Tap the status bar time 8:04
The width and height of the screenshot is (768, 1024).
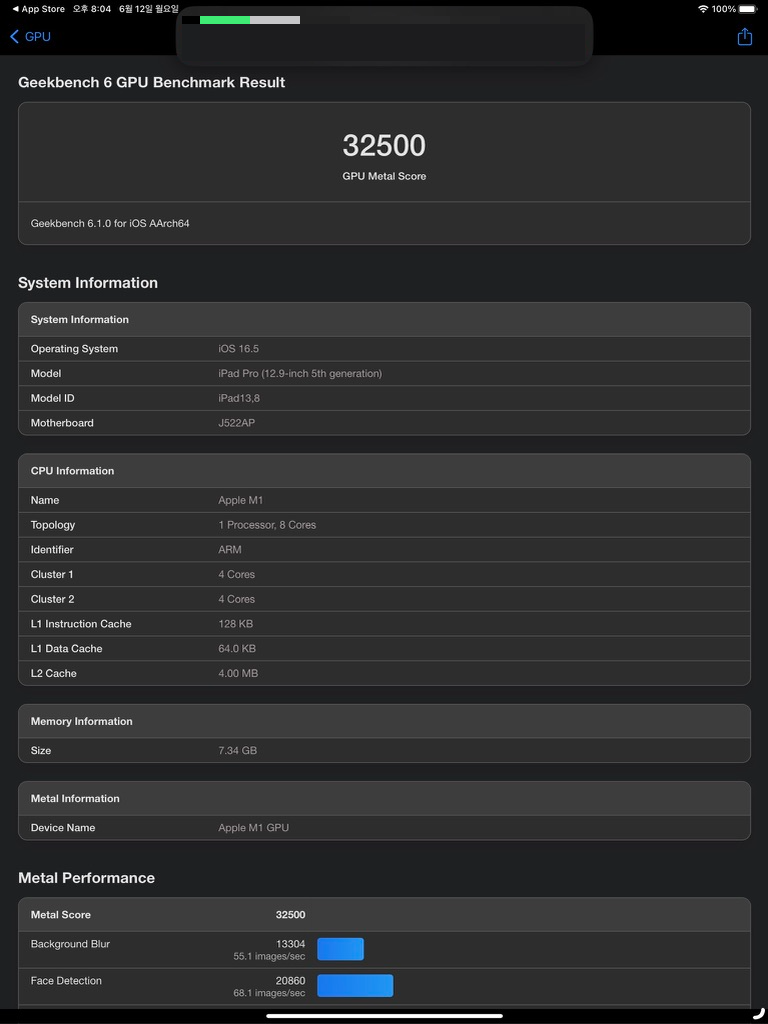(x=91, y=9)
